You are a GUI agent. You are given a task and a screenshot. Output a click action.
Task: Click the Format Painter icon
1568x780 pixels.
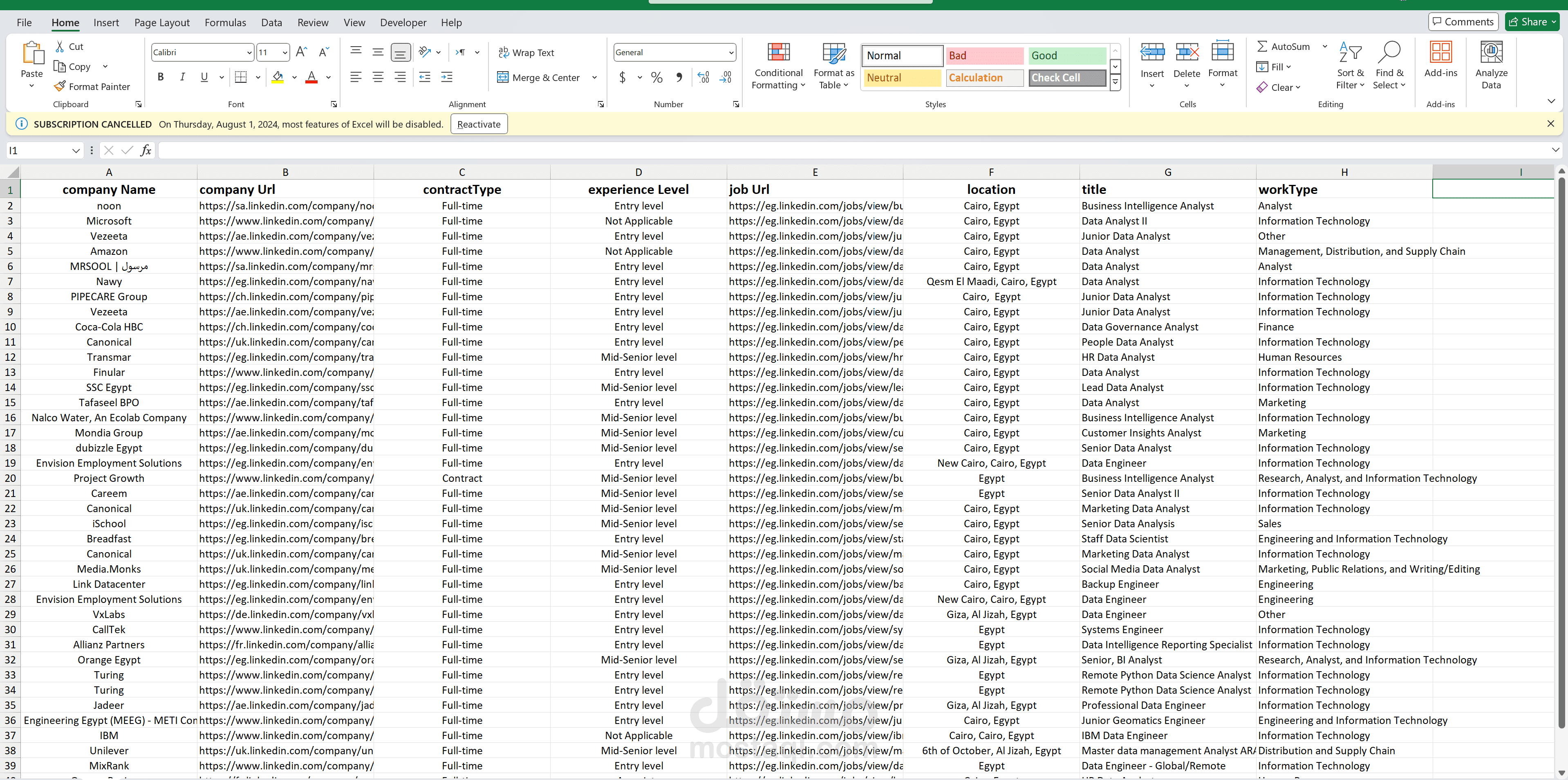point(60,86)
